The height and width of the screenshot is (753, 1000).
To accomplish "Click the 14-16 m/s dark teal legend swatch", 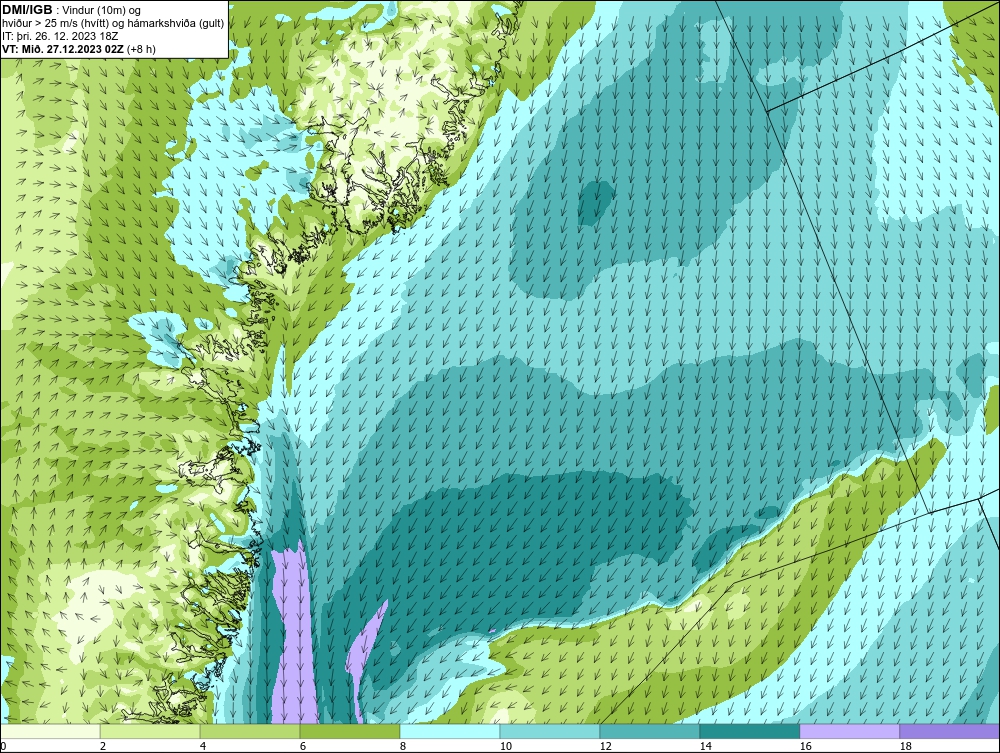I will pyautogui.click(x=749, y=731).
